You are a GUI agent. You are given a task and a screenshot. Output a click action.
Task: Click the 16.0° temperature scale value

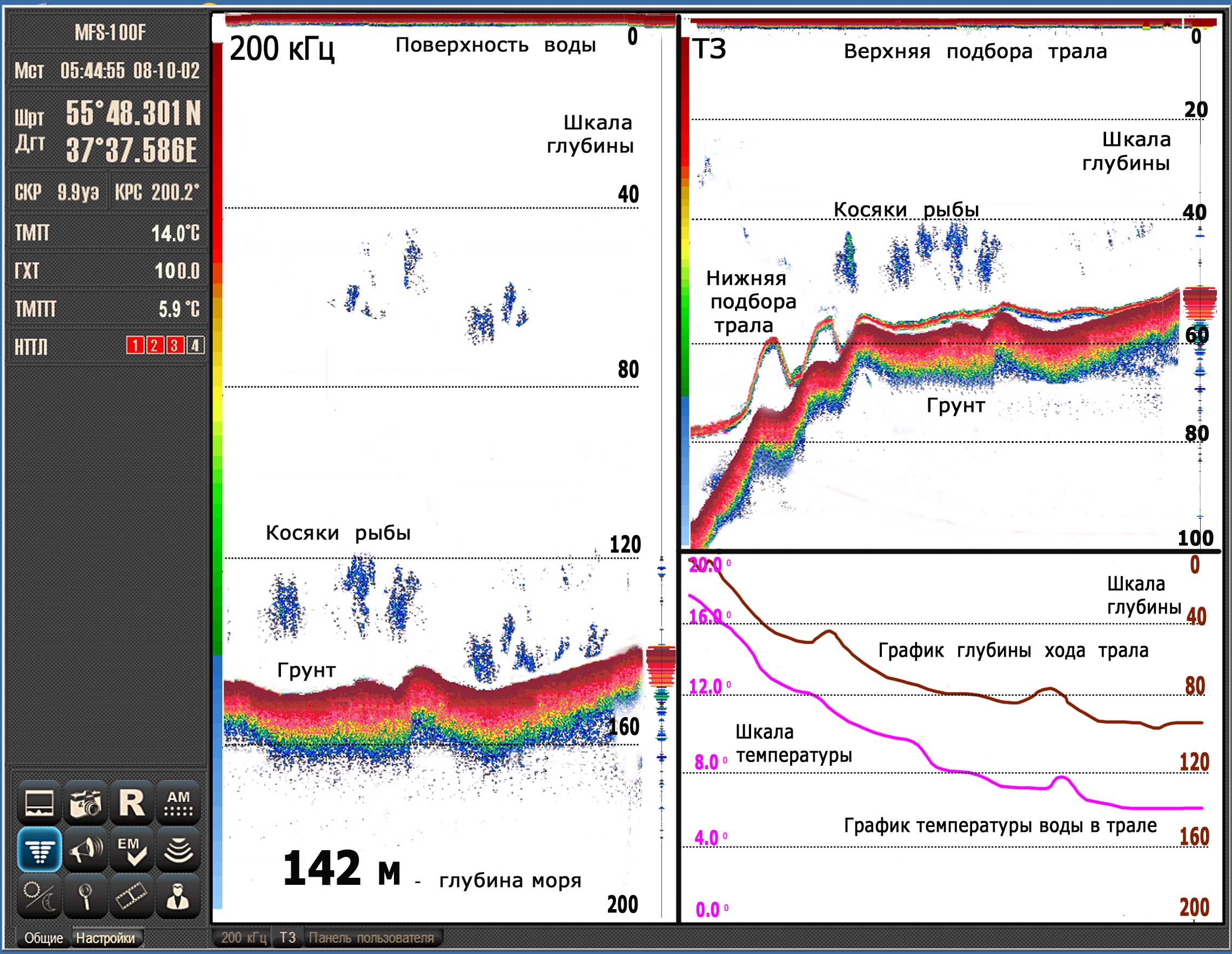tap(709, 616)
